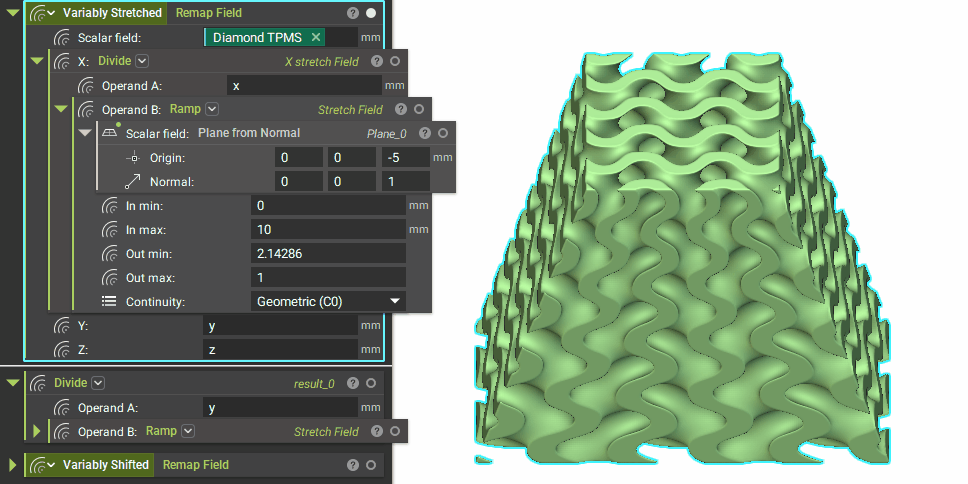Open help for Variably Stretched block

pyautogui.click(x=353, y=13)
